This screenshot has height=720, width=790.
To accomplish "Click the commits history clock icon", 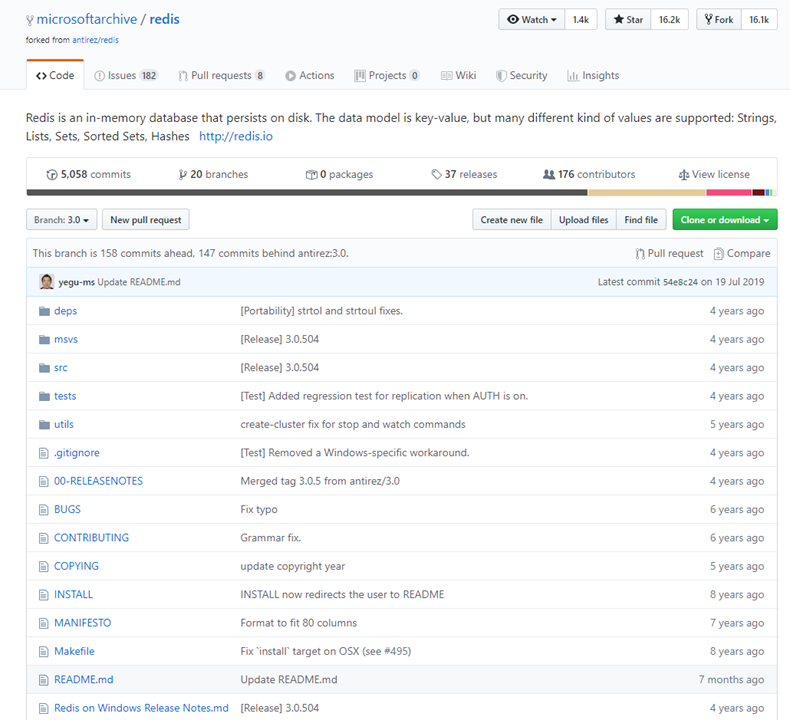I will pos(51,175).
